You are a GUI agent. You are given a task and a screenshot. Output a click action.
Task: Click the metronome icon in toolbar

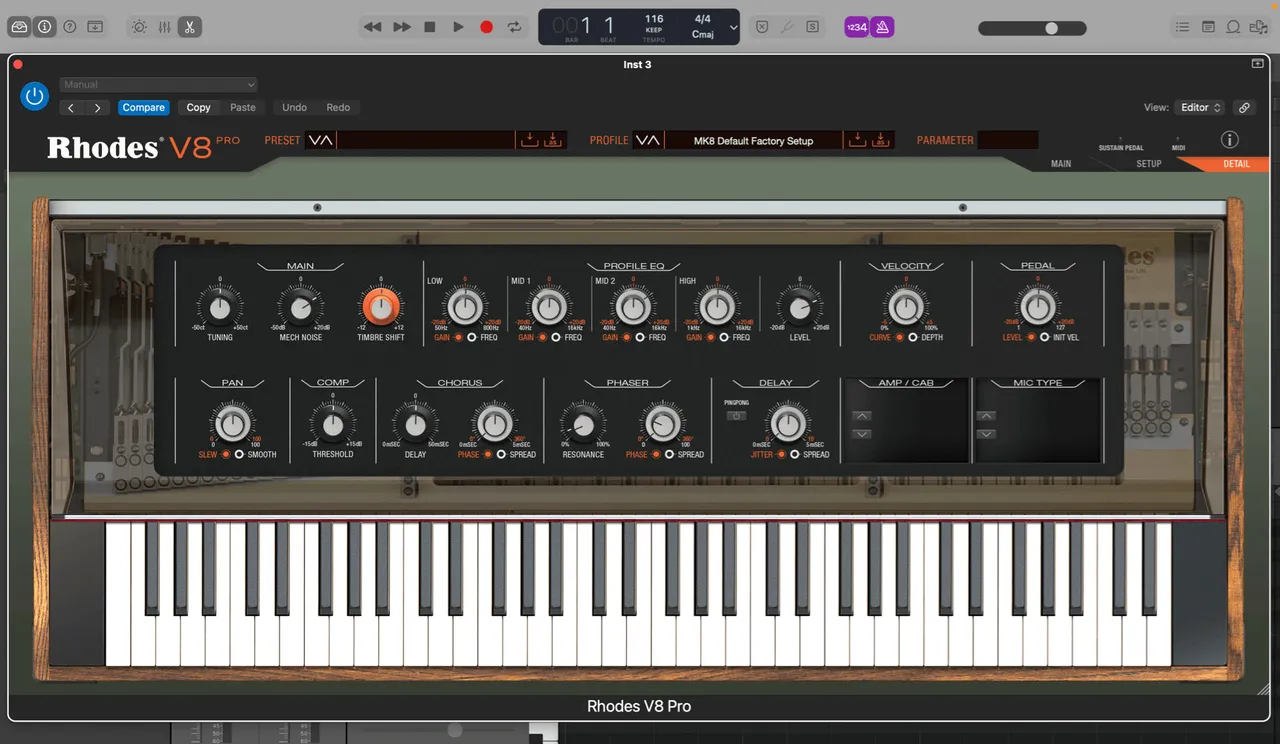(x=882, y=27)
